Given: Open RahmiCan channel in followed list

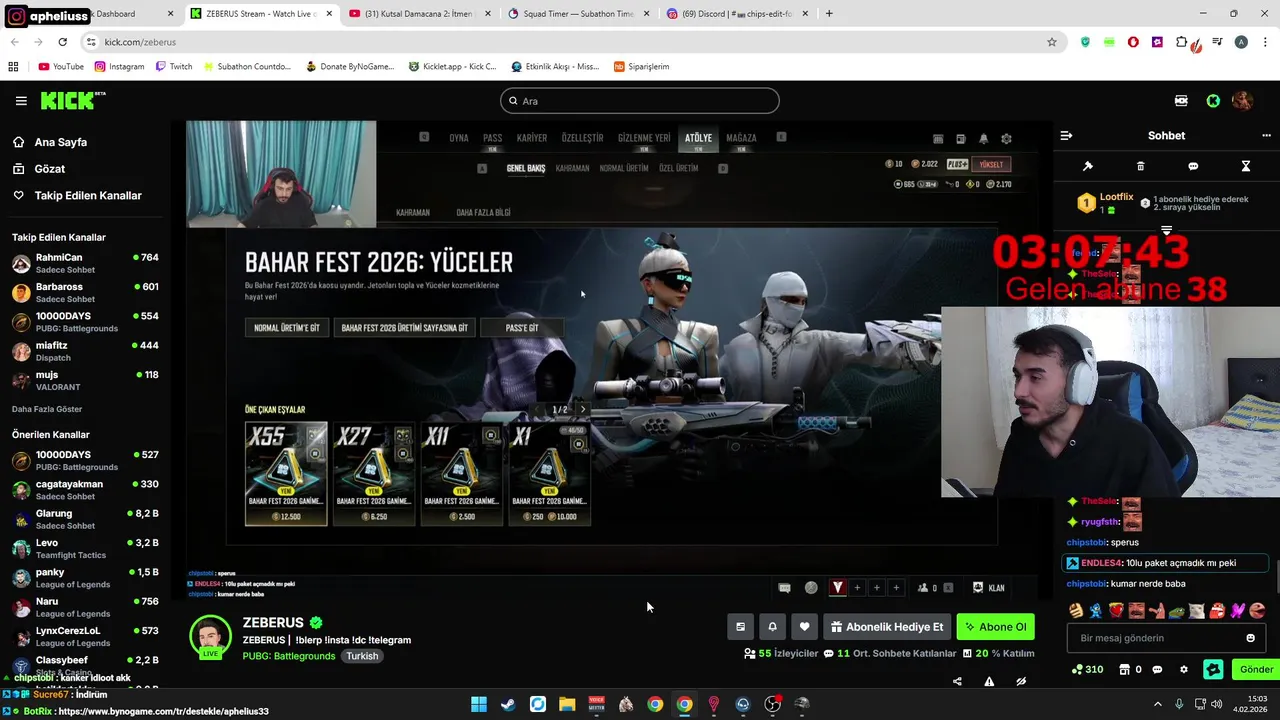Looking at the screenshot, I should pos(85,263).
